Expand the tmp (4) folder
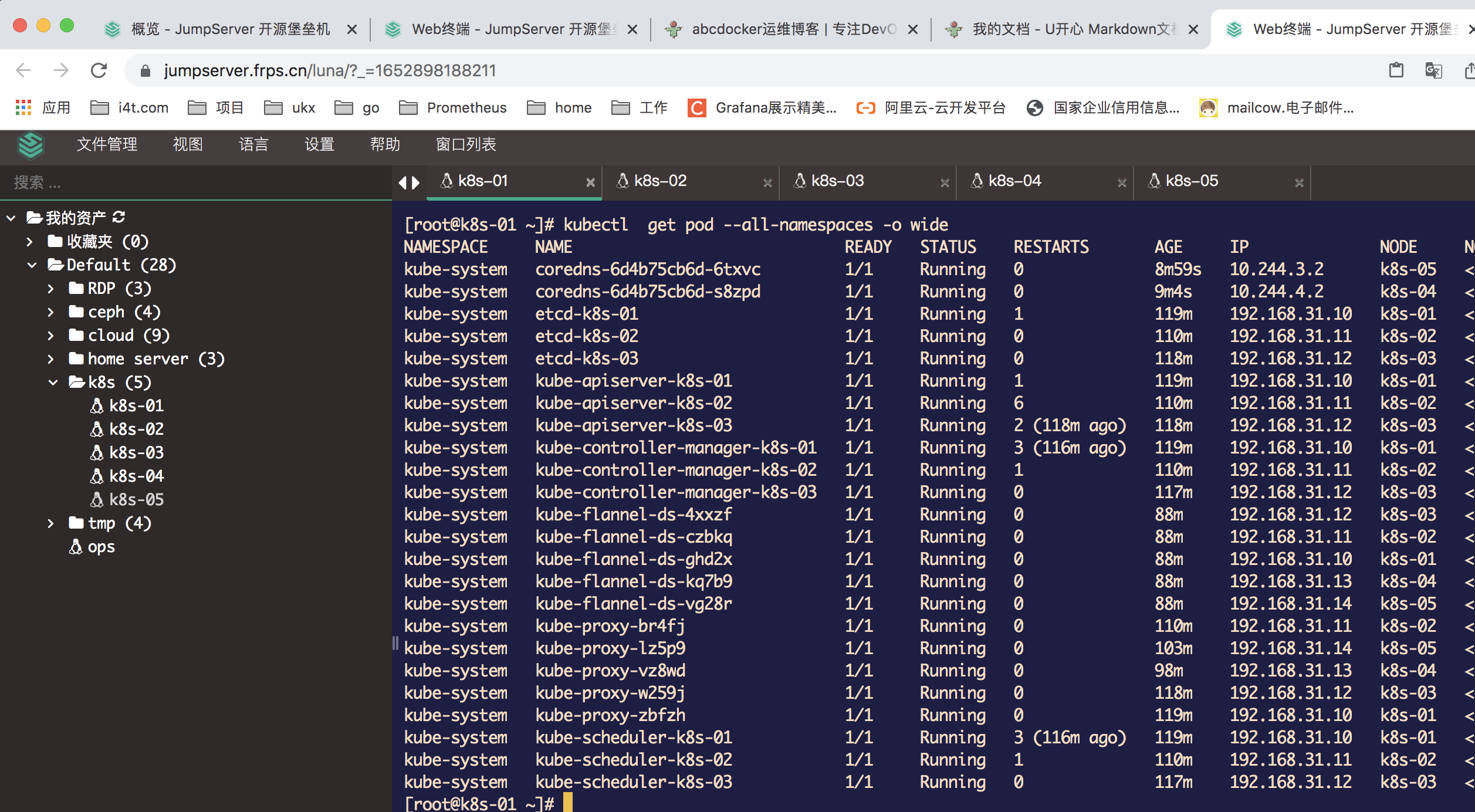Viewport: 1475px width, 812px height. (x=50, y=523)
